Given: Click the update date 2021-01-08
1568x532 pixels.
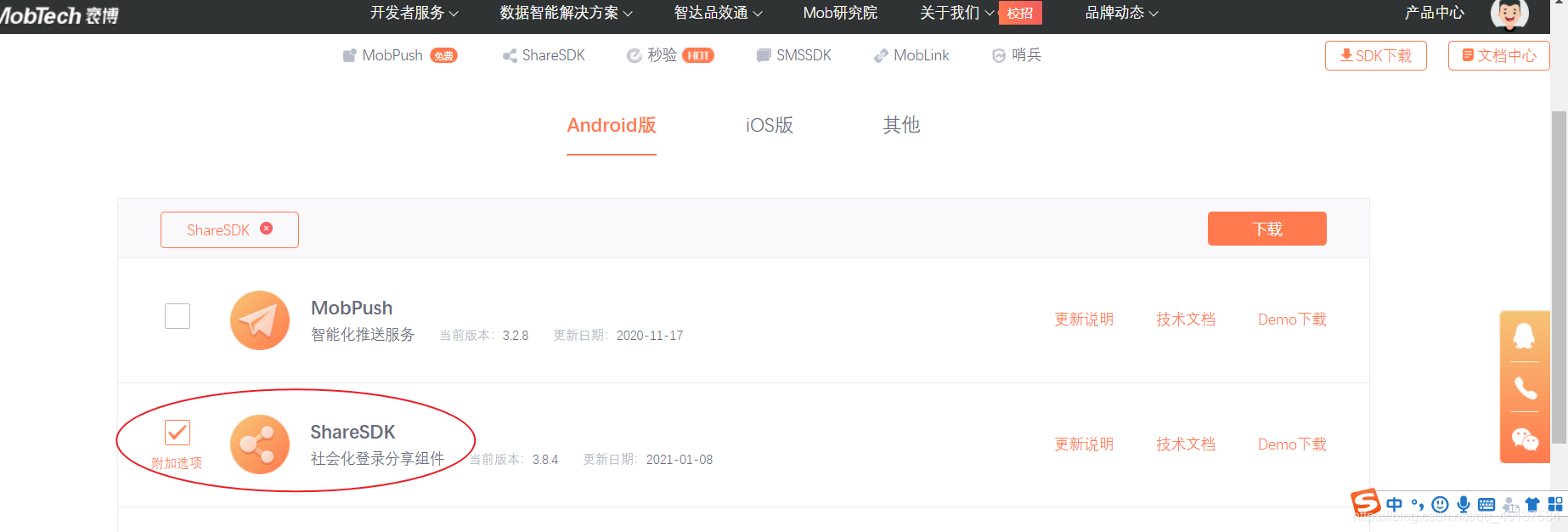Looking at the screenshot, I should 680,460.
